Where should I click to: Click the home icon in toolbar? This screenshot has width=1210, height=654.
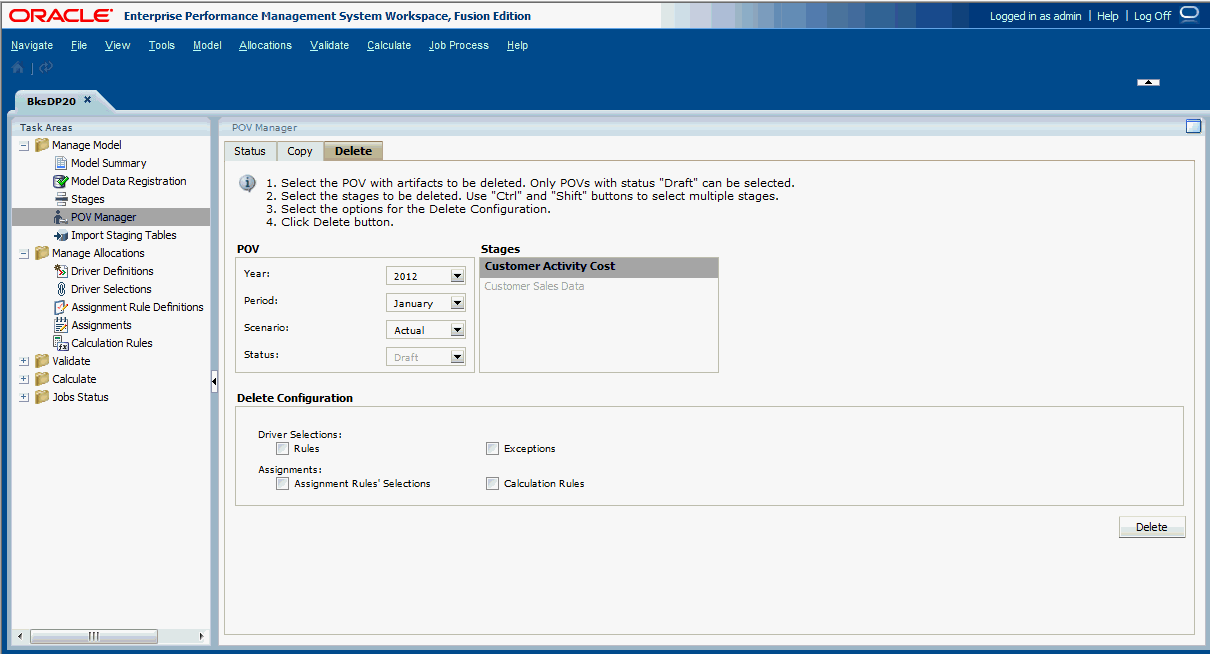[x=18, y=68]
